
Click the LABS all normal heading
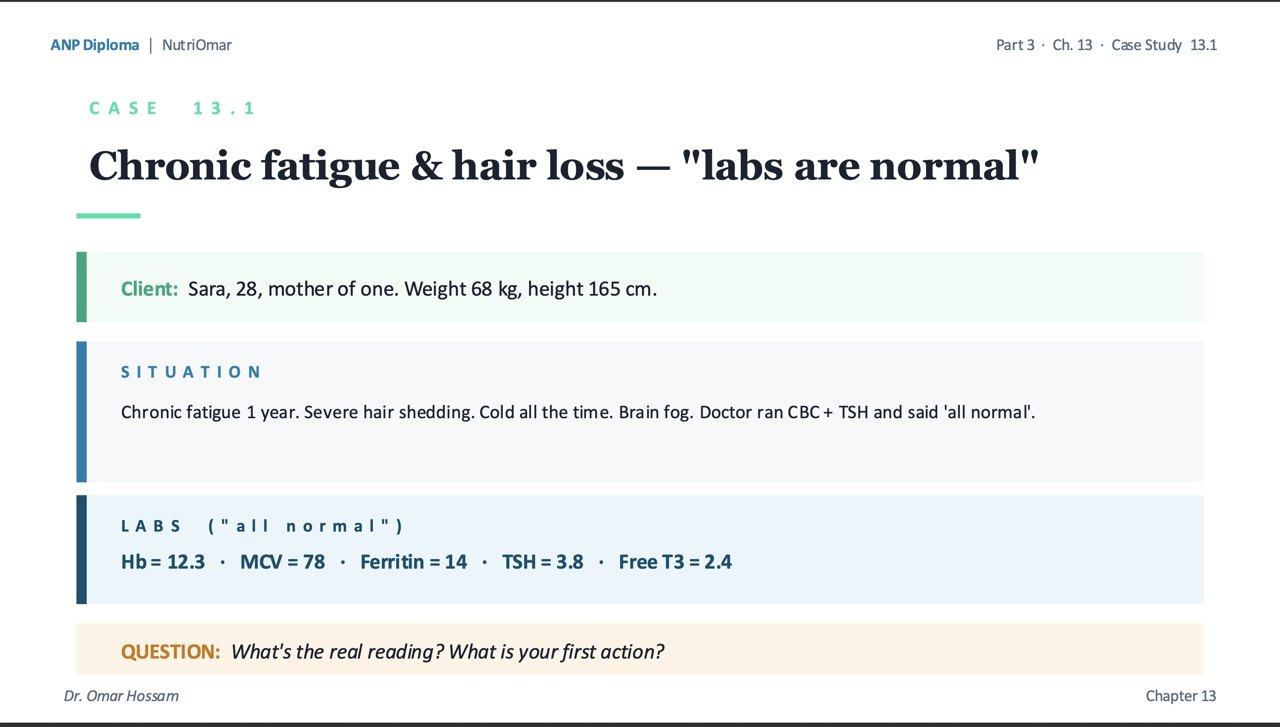pos(262,526)
